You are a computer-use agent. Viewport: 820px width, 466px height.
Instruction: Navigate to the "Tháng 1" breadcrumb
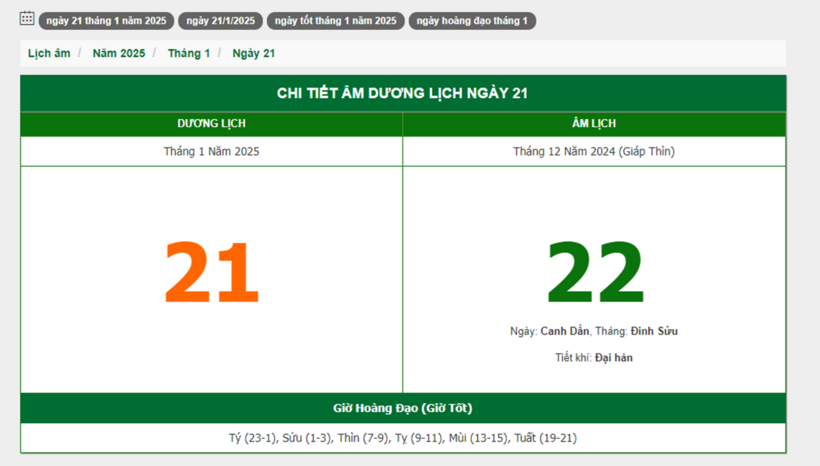click(189, 54)
